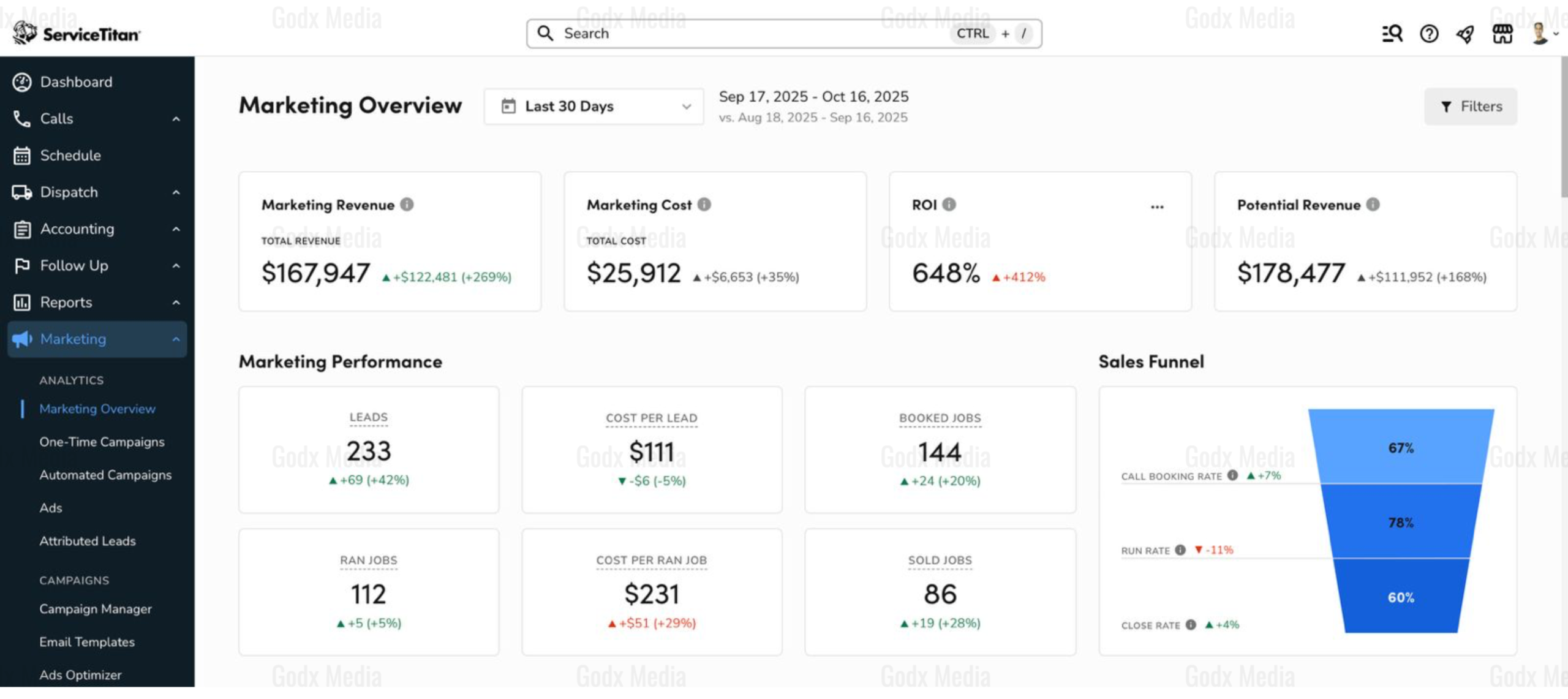The height and width of the screenshot is (699, 1568).
Task: Open the marketplace storefront icon
Action: [x=1502, y=34]
